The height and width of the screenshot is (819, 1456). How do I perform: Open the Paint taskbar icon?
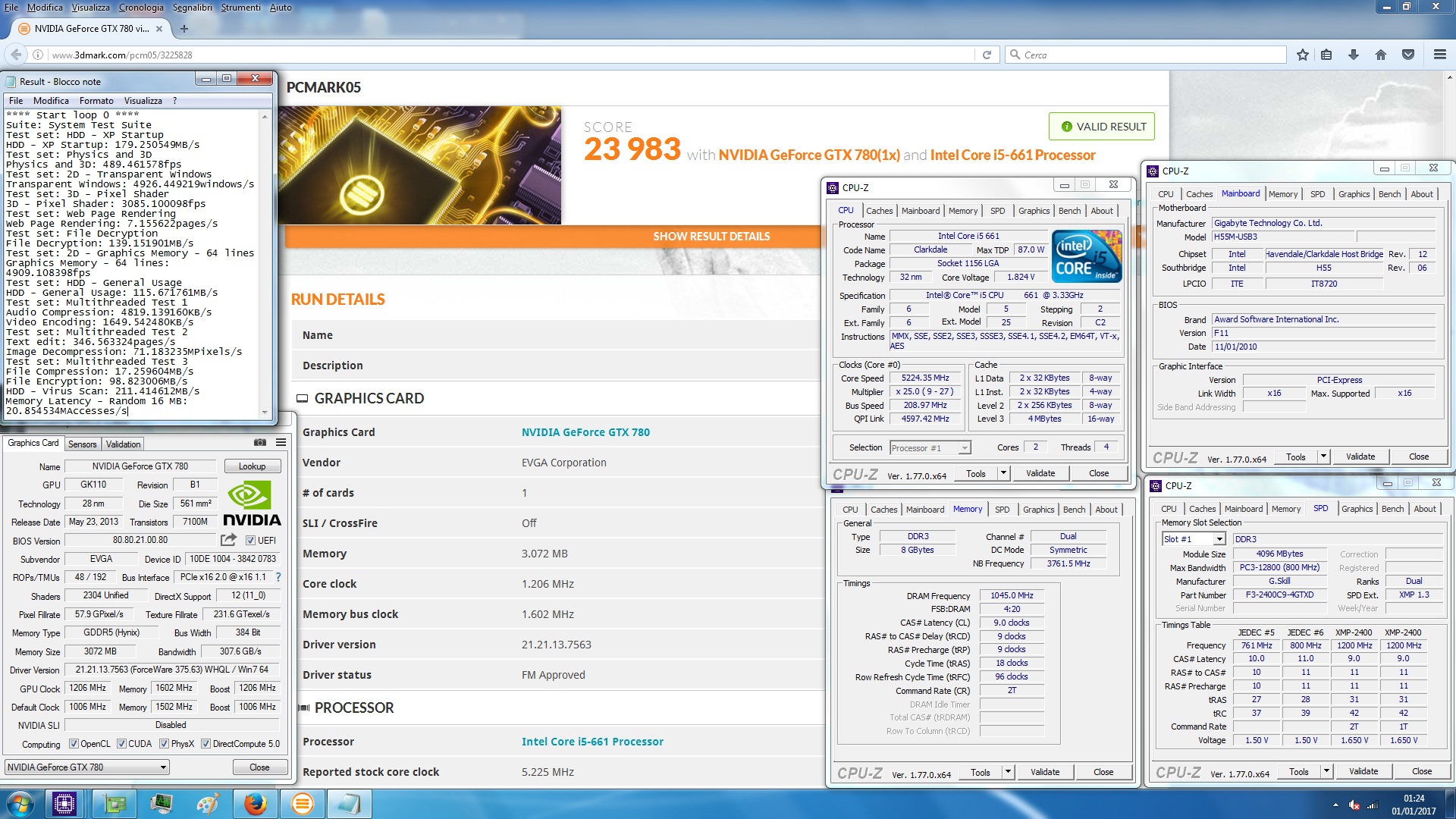point(208,804)
